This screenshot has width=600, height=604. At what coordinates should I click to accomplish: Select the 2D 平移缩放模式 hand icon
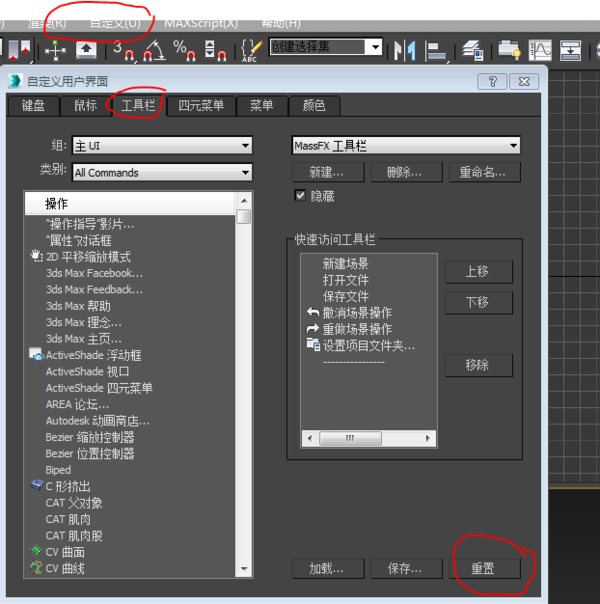point(36,256)
